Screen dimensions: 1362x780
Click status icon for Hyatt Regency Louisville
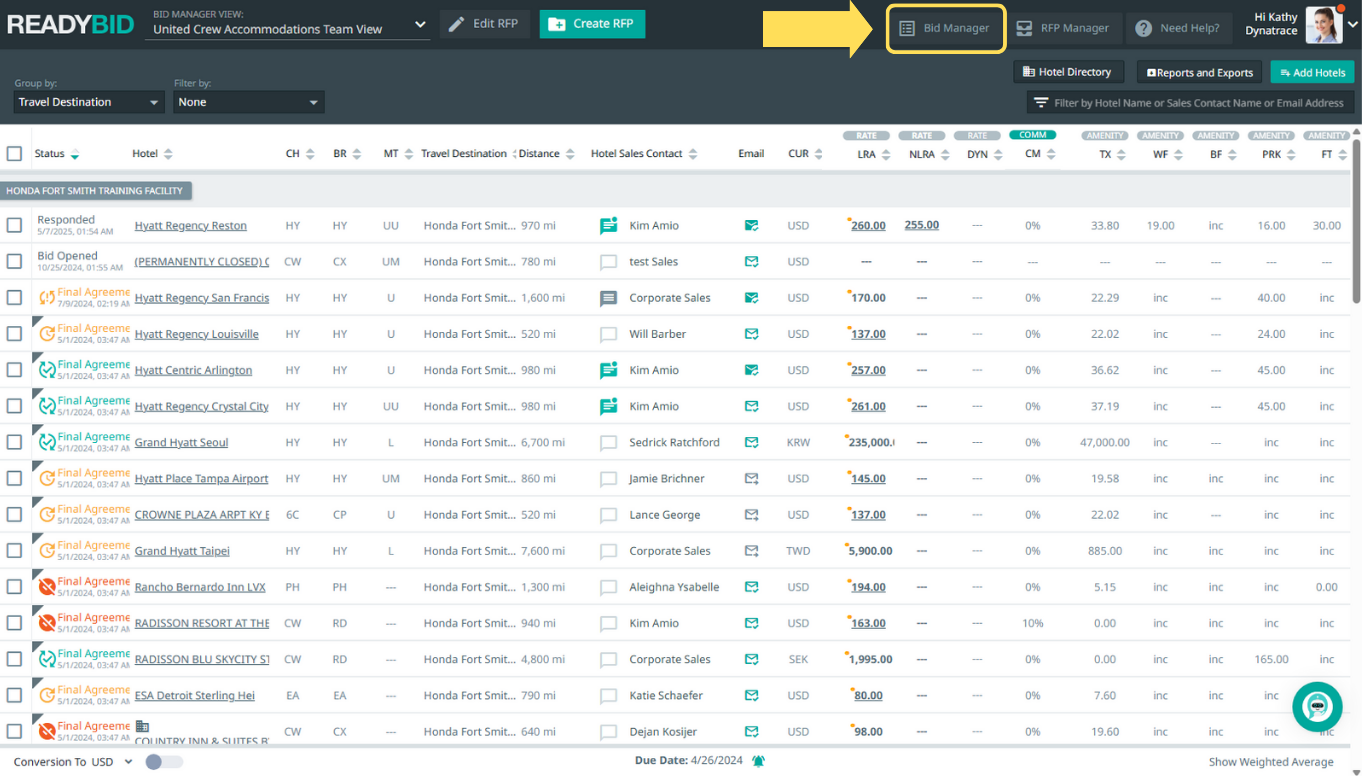(47, 334)
